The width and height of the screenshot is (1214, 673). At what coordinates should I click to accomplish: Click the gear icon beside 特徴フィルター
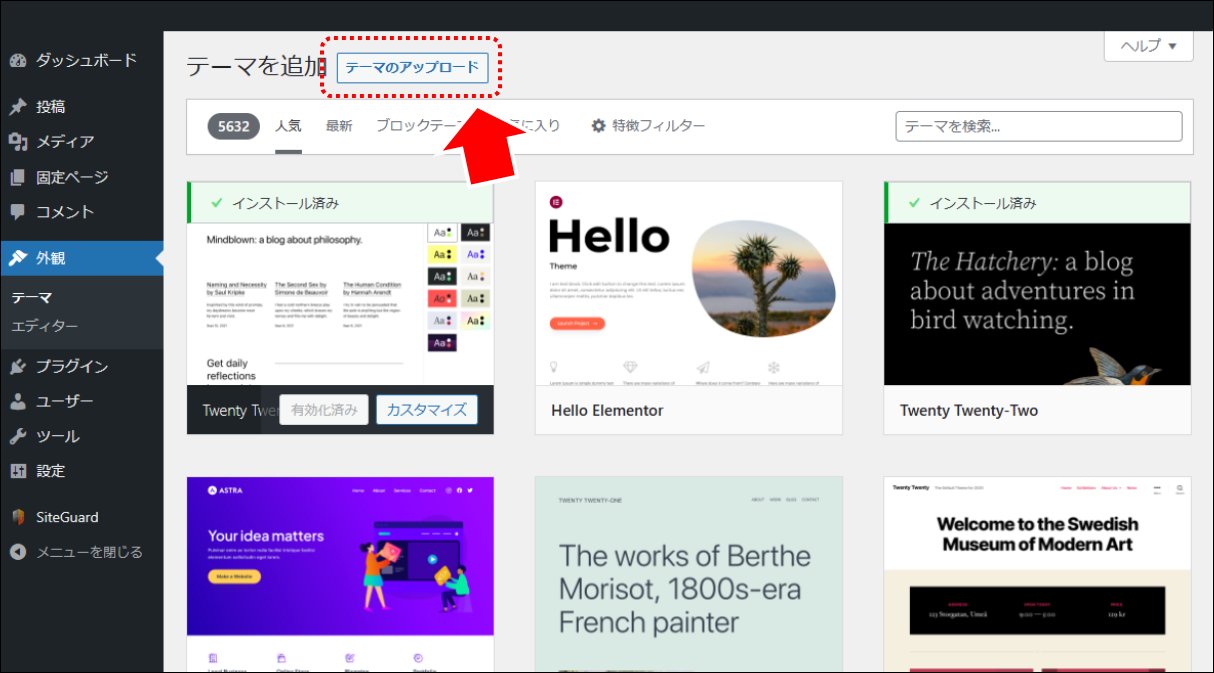599,126
